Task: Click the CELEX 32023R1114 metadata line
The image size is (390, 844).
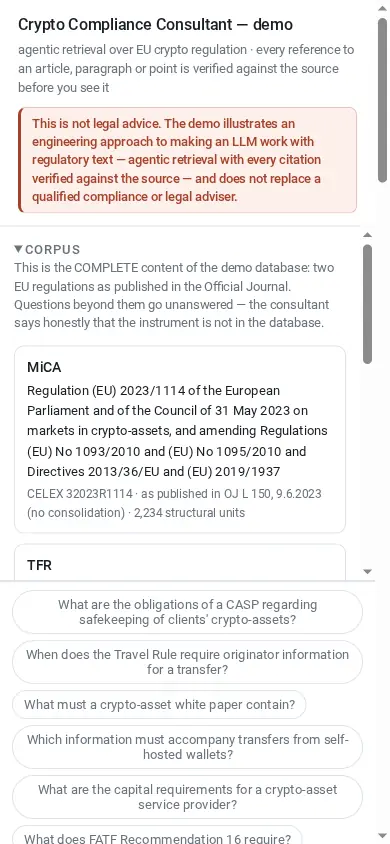Action: [174, 503]
